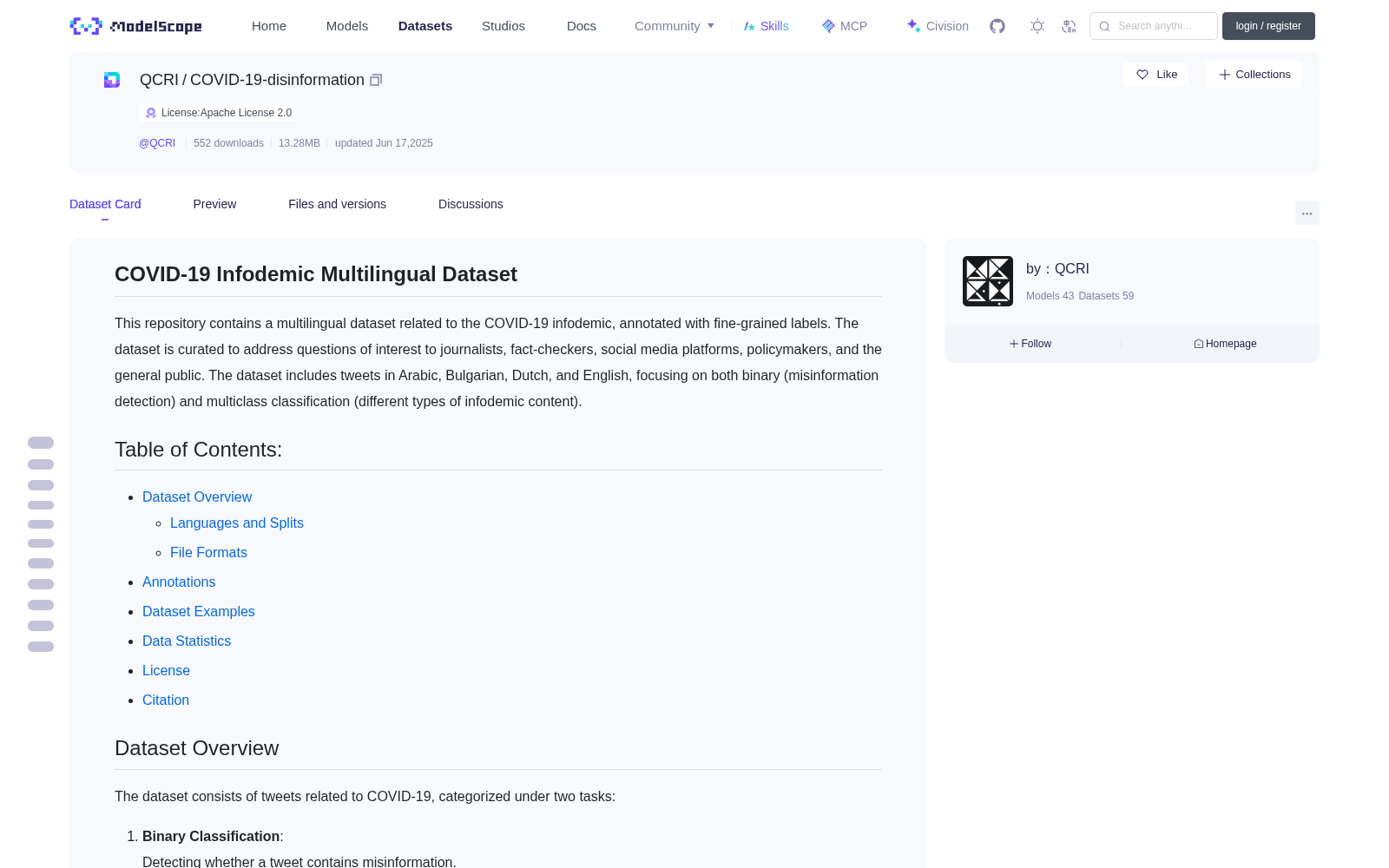This screenshot has width=1389, height=868.
Task: Click the '552 downloads' text
Action: [x=228, y=143]
